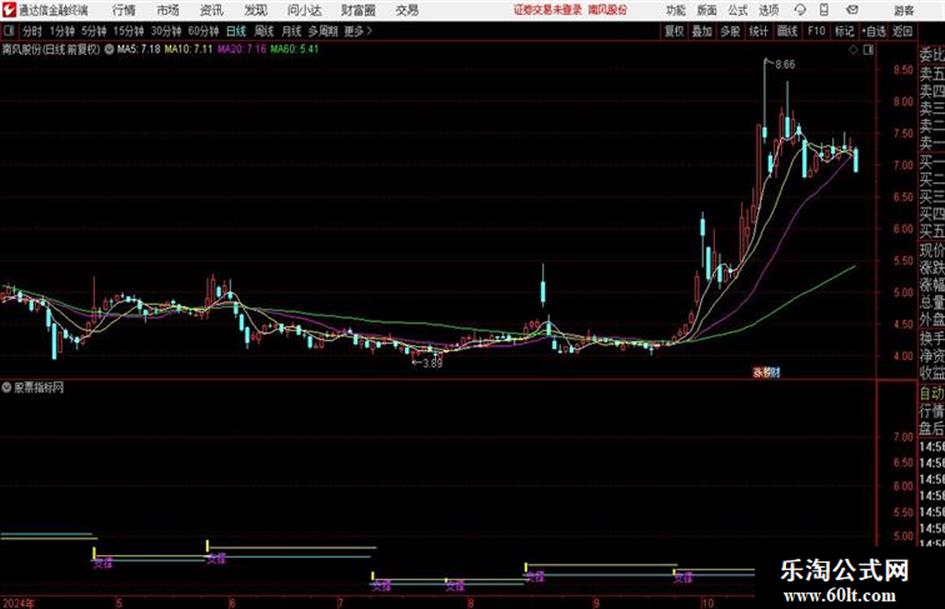
Task: Click the 标记 mark button
Action: [844, 31]
